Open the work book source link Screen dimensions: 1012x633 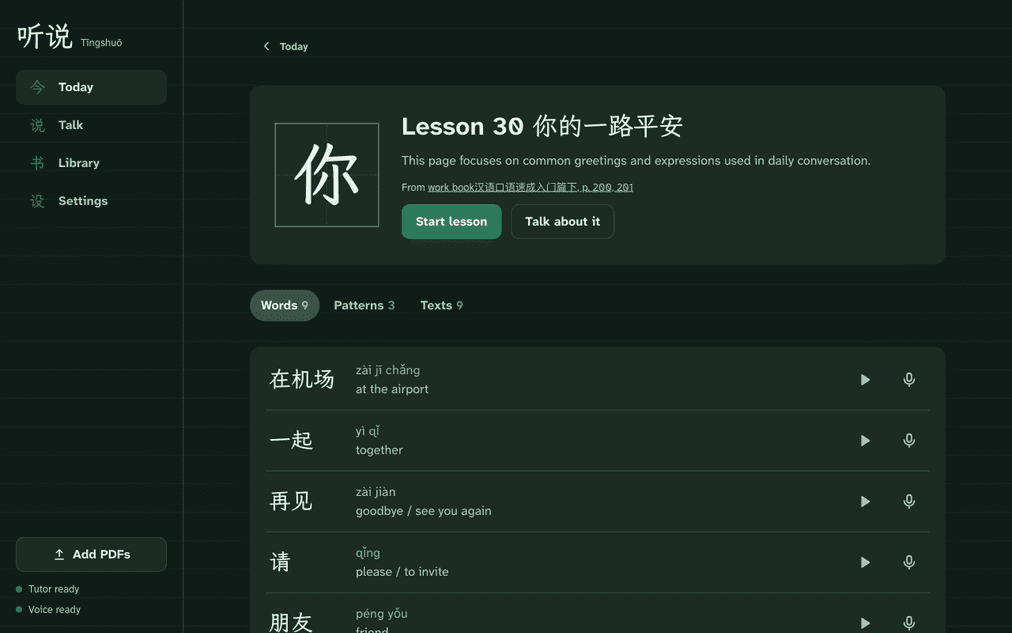tap(530, 187)
